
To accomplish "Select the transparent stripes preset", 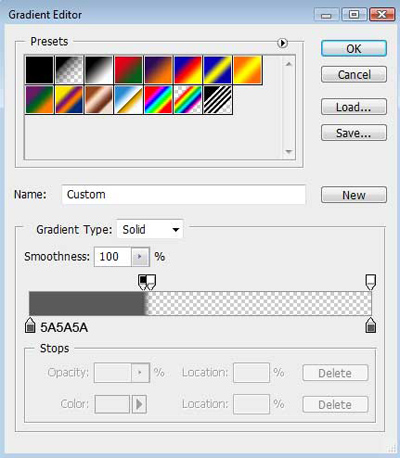I will pos(218,100).
